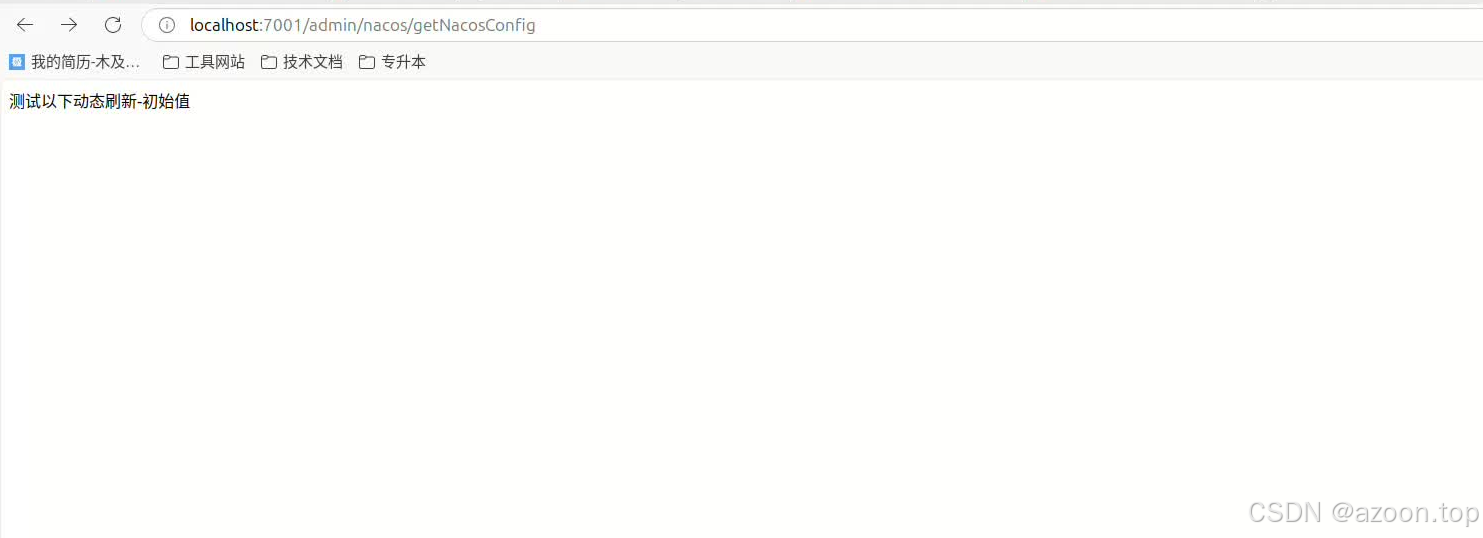Click the empty area of bookmarks bar
Viewport: 1483px width, 538px height.
click(950, 62)
